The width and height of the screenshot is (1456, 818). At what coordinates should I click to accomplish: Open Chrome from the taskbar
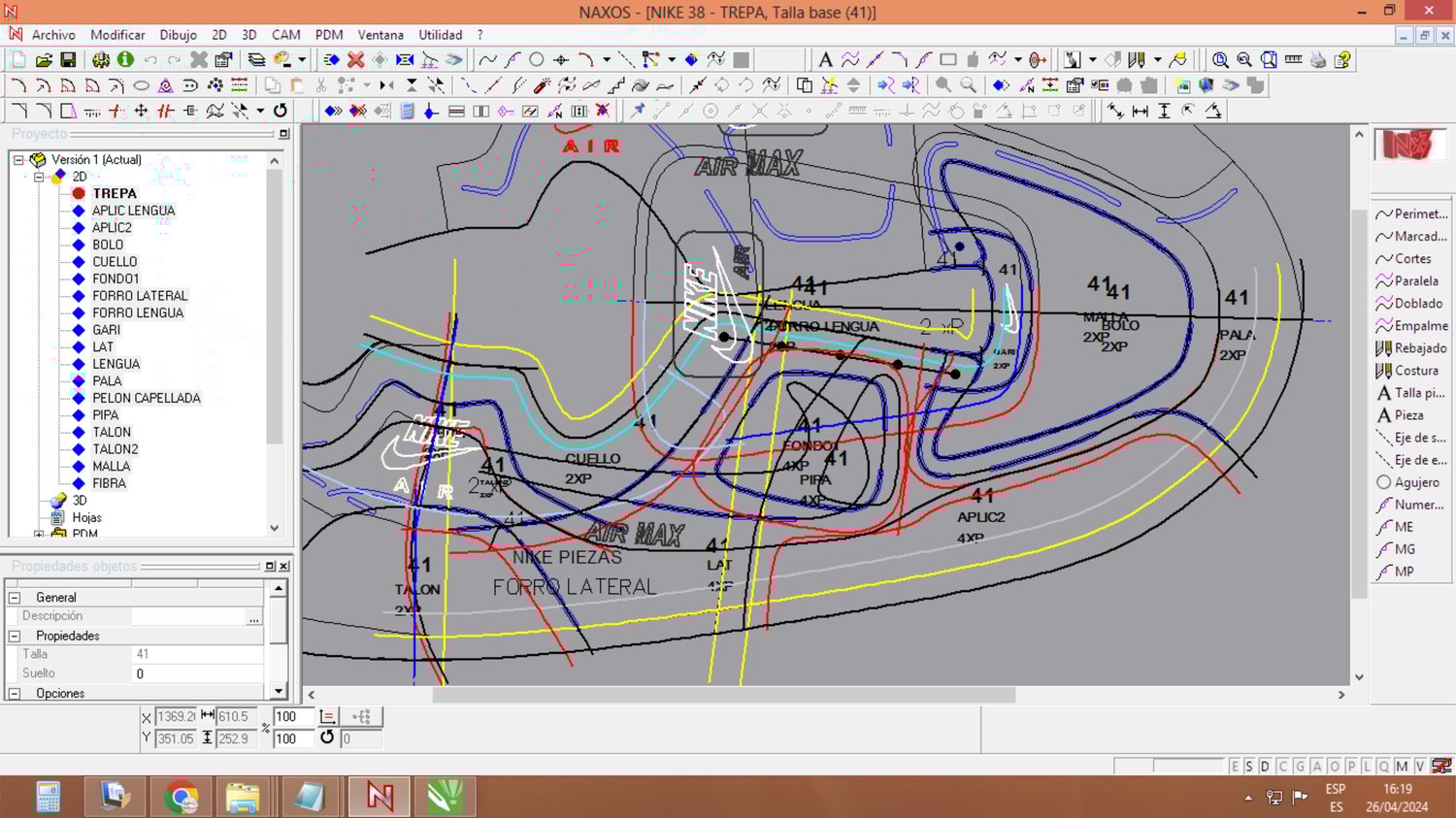181,797
